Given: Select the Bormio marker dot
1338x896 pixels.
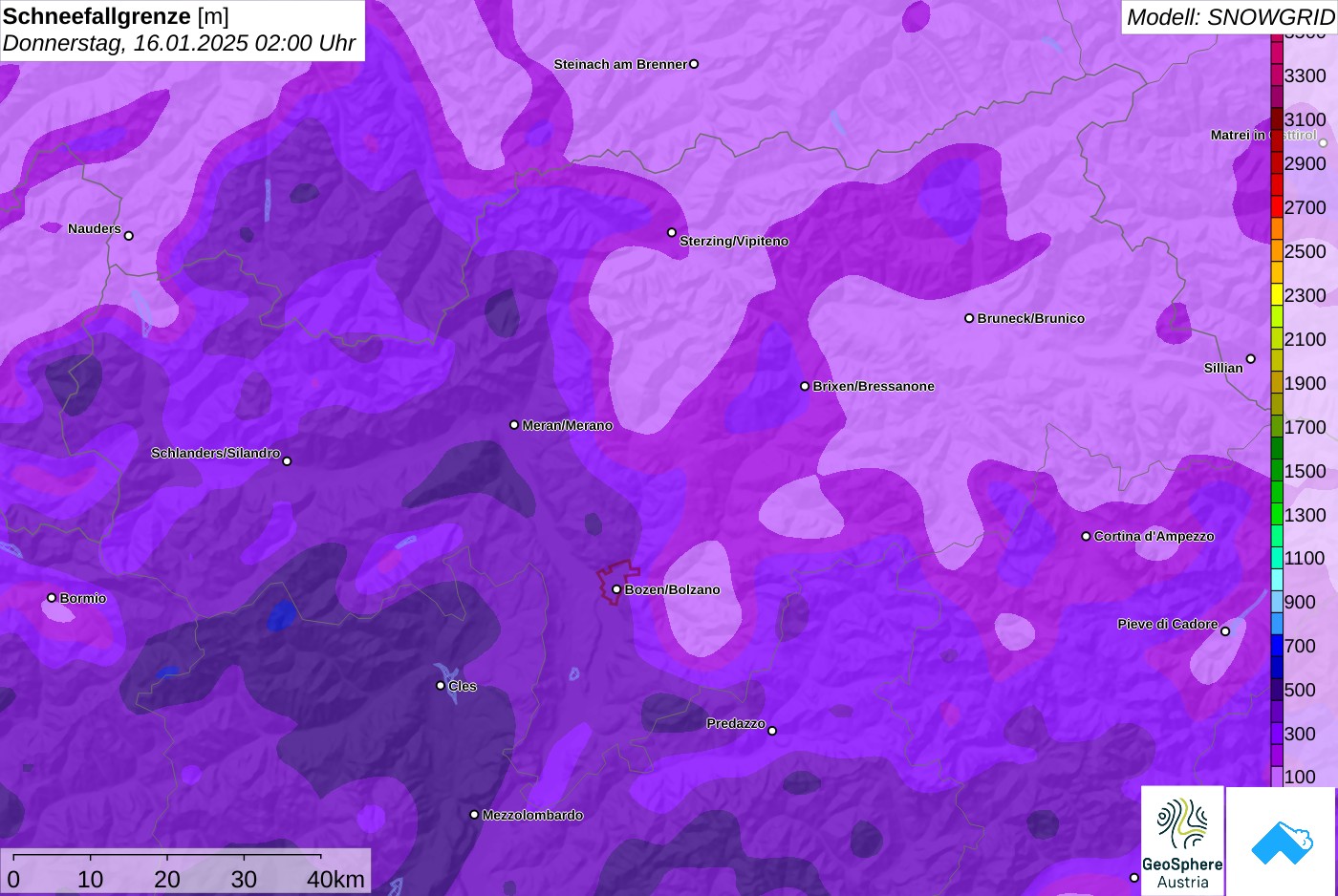Looking at the screenshot, I should pos(52,598).
